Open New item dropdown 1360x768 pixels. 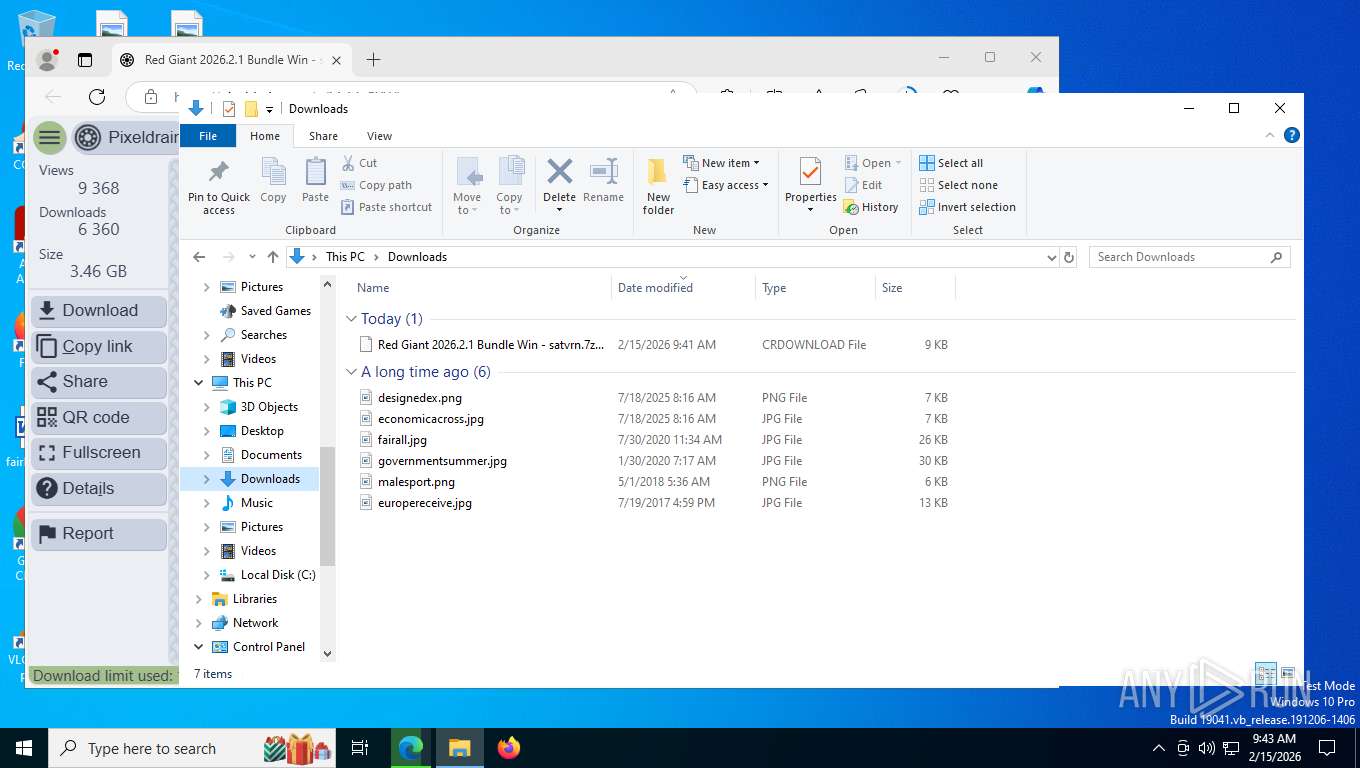tap(721, 163)
